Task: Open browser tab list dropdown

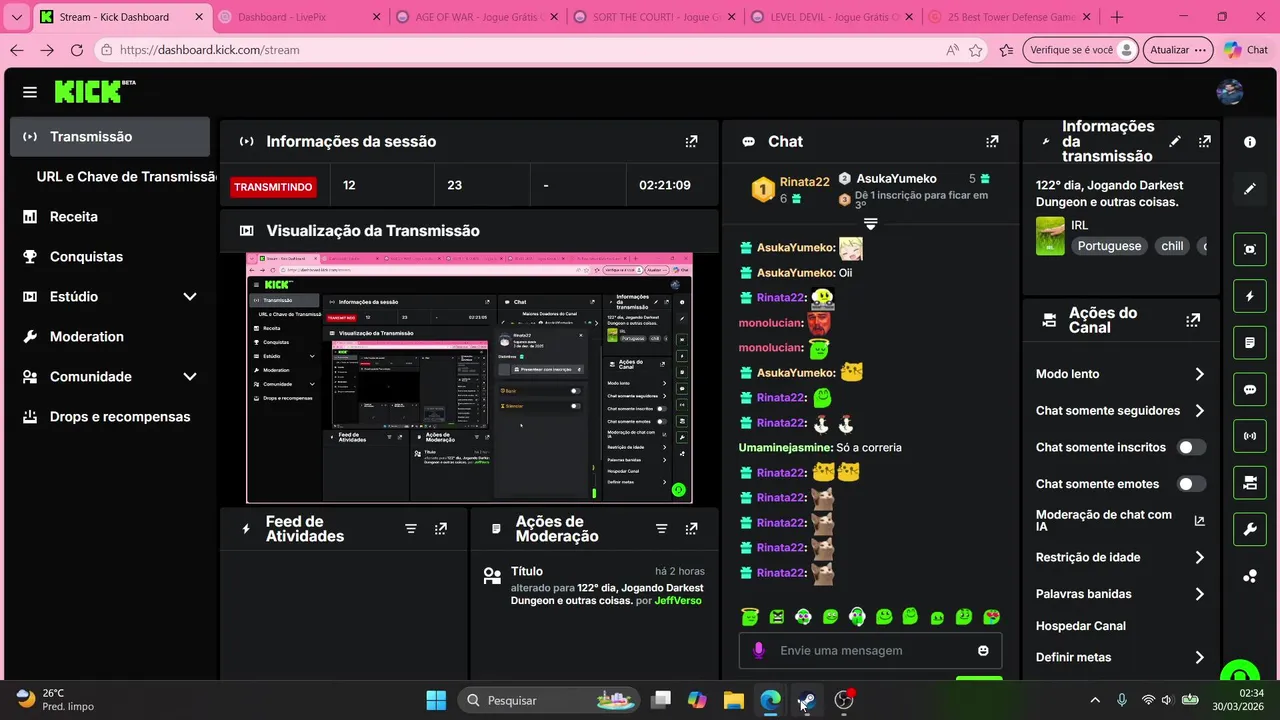Action: [x=16, y=17]
